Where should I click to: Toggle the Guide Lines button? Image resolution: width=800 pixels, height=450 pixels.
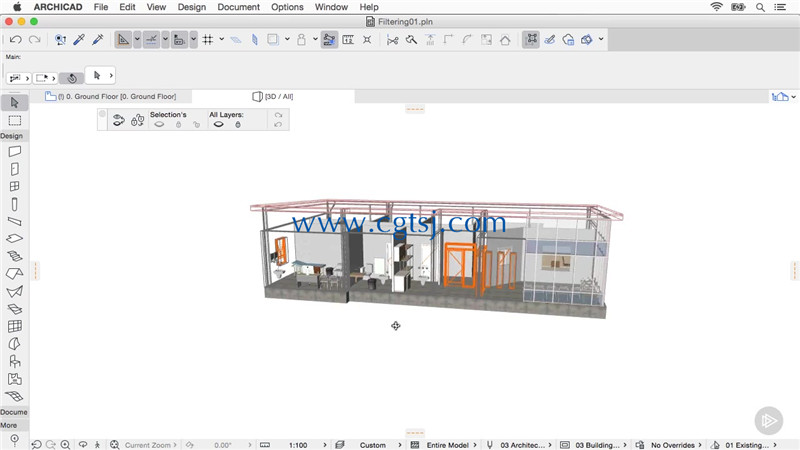[123, 40]
